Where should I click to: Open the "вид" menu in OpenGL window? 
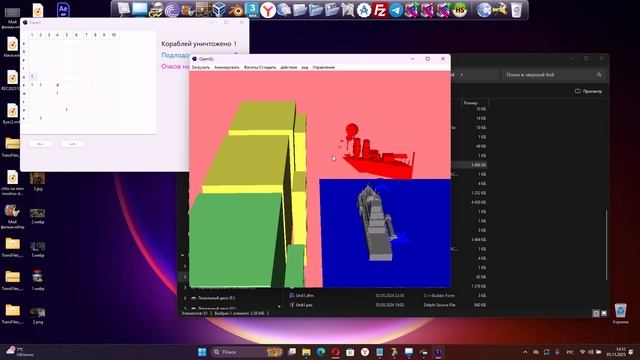pos(305,67)
